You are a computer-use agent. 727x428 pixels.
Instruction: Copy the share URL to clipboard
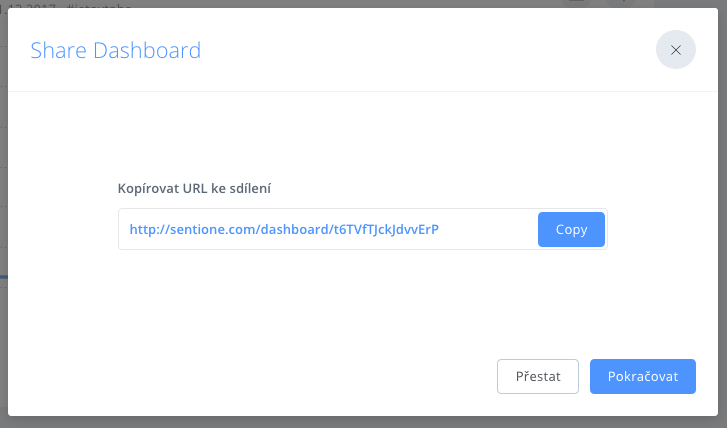point(571,229)
